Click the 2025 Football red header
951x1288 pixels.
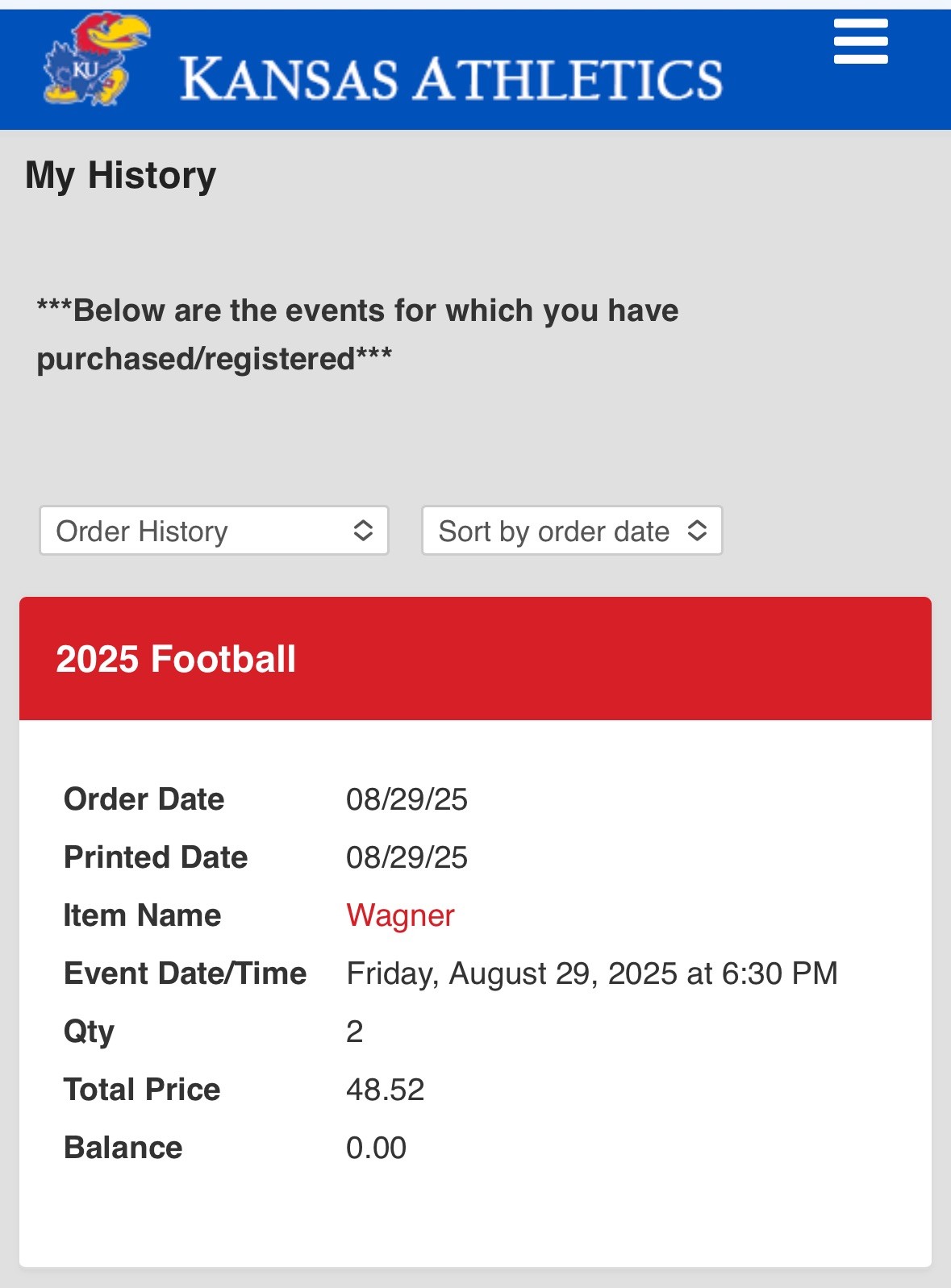(x=475, y=658)
